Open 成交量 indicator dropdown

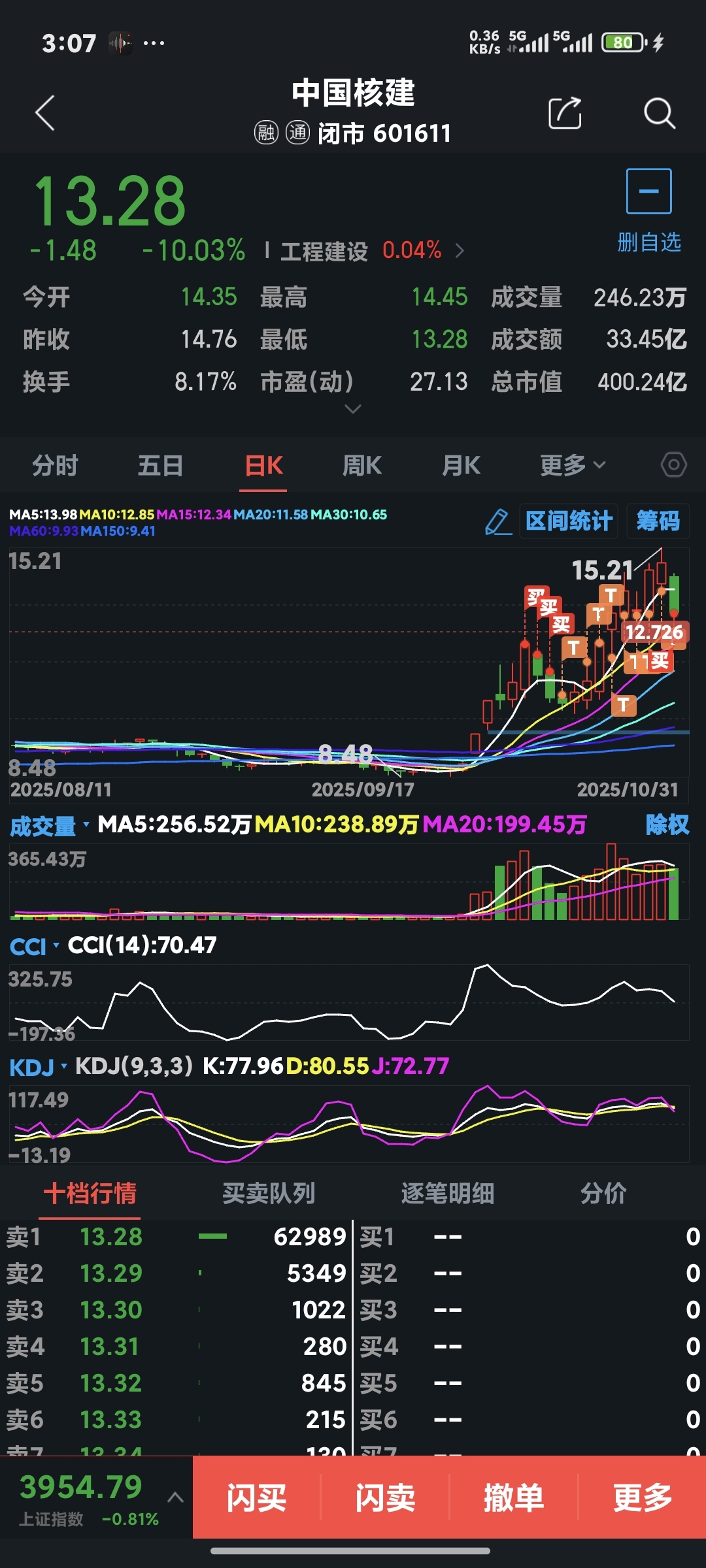(50, 826)
